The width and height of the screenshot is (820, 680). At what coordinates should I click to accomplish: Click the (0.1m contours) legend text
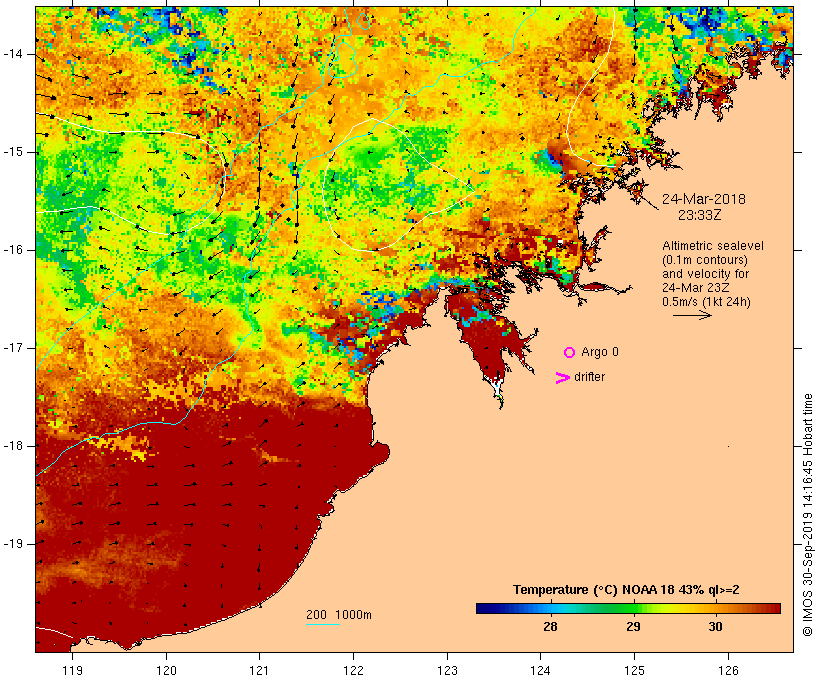(x=705, y=260)
